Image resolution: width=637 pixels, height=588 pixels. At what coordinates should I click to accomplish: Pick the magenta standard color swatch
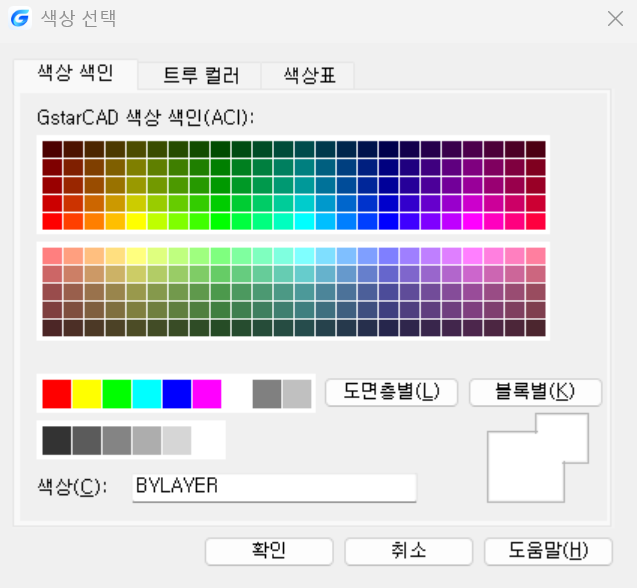point(207,394)
